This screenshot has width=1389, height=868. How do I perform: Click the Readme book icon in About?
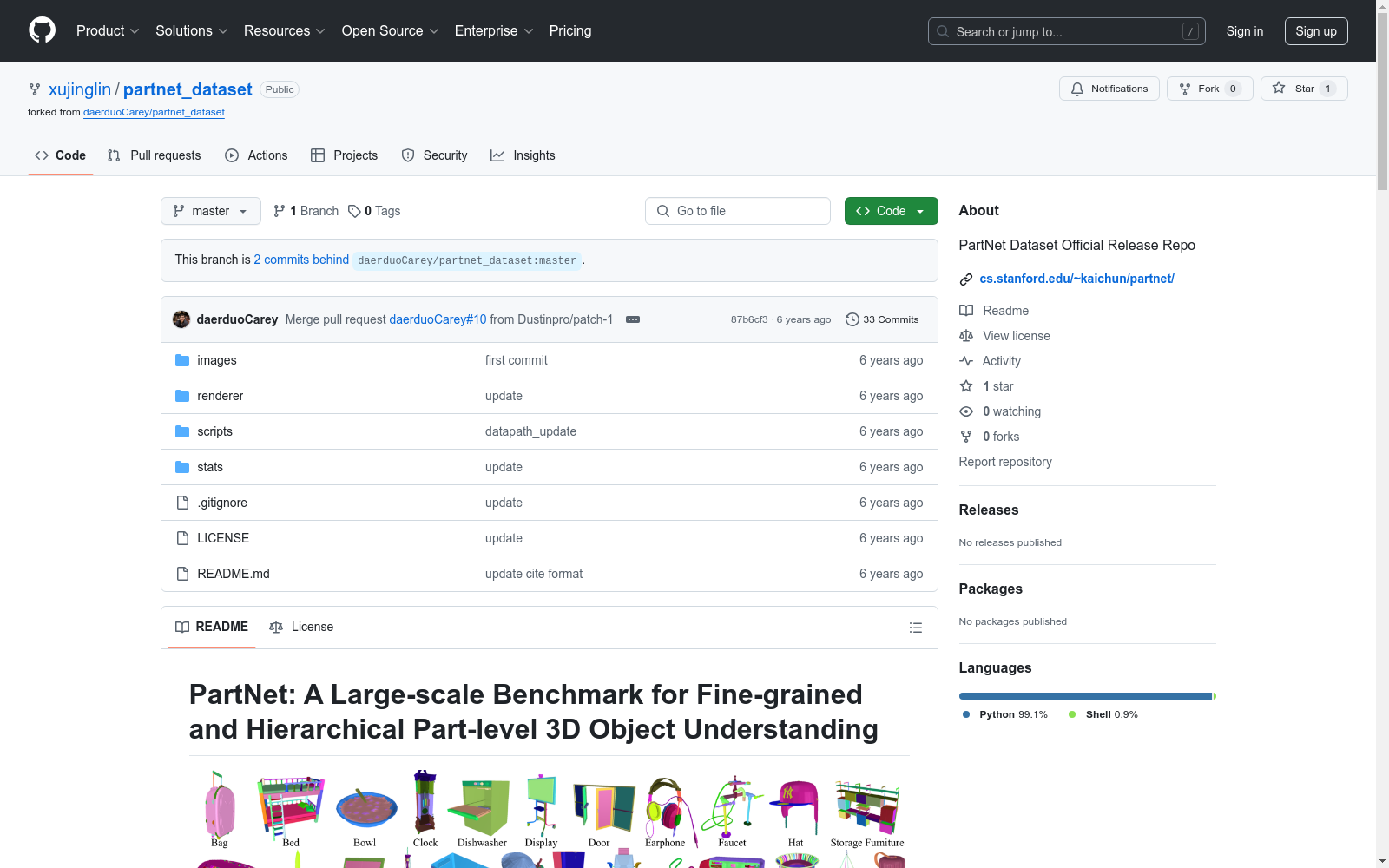point(966,311)
